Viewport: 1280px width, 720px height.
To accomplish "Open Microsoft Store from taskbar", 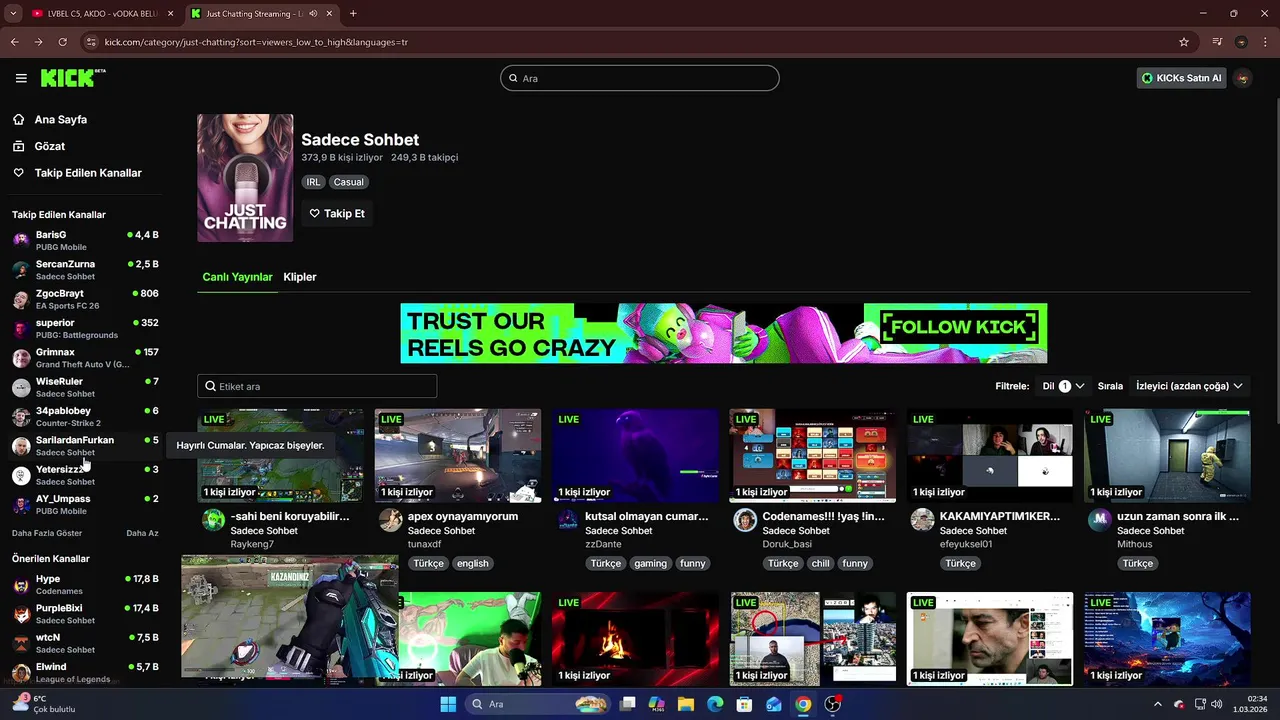I will click(x=744, y=704).
